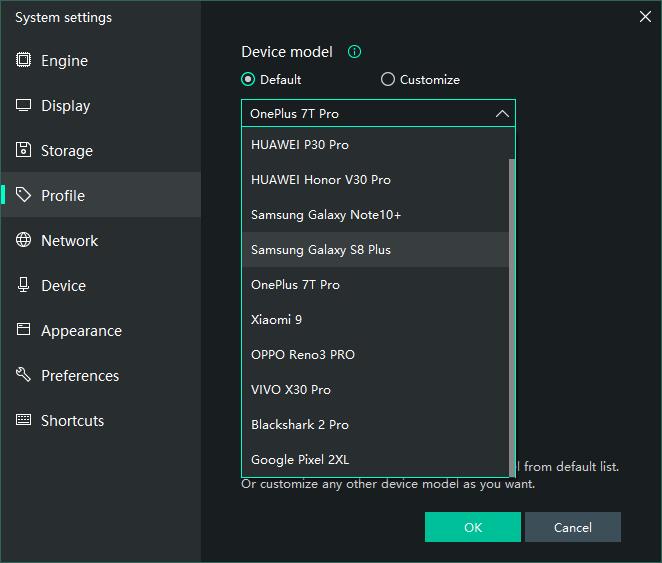
Task: Close the System settings dialog
Action: tap(645, 16)
